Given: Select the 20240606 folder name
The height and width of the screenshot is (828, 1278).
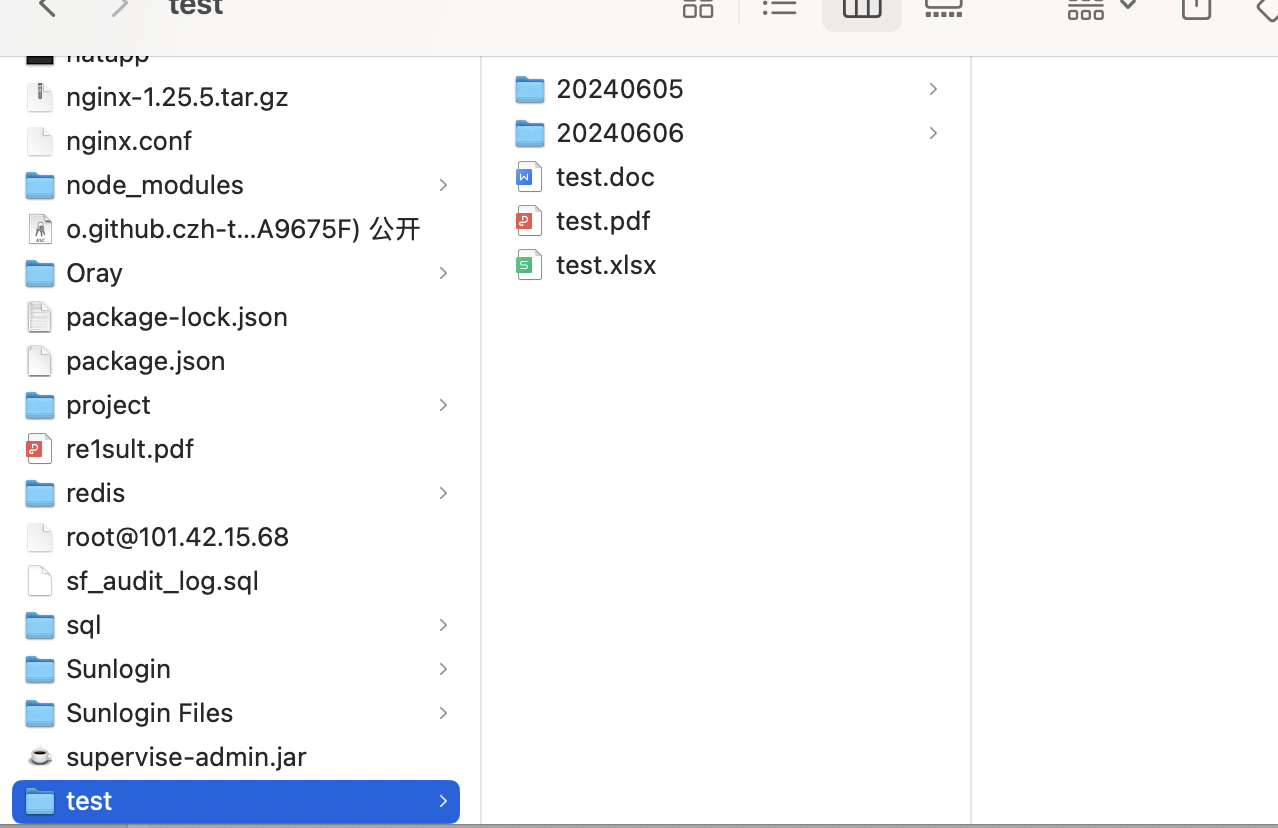Looking at the screenshot, I should (x=620, y=133).
